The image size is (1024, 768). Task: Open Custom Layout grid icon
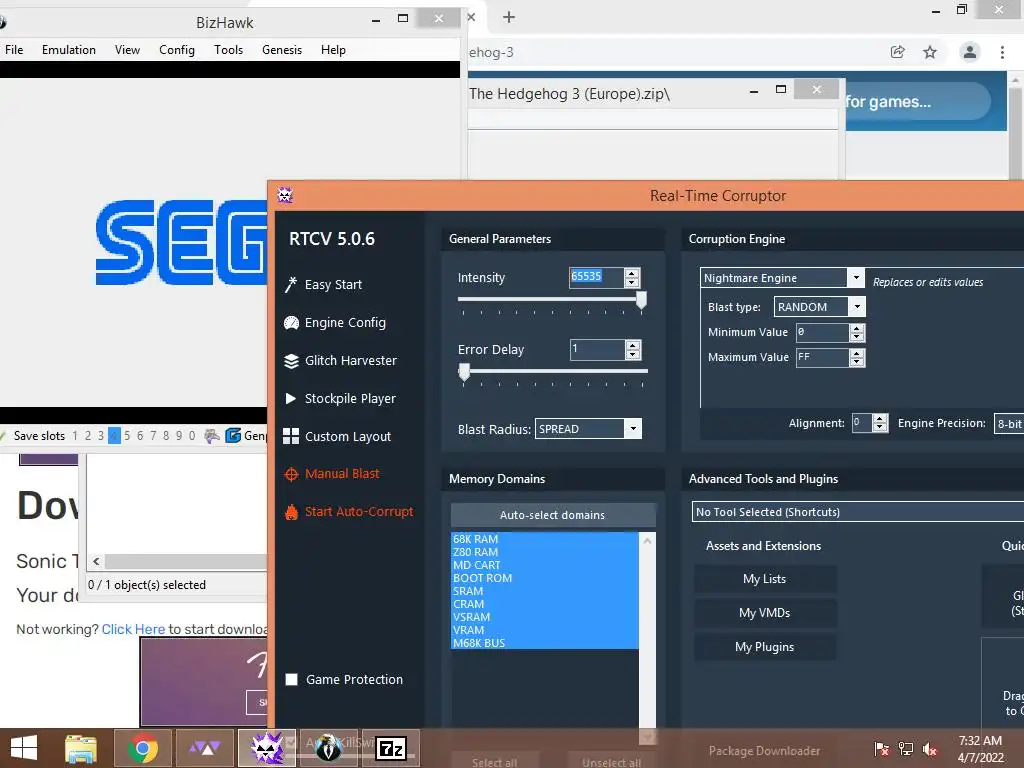pyautogui.click(x=291, y=436)
